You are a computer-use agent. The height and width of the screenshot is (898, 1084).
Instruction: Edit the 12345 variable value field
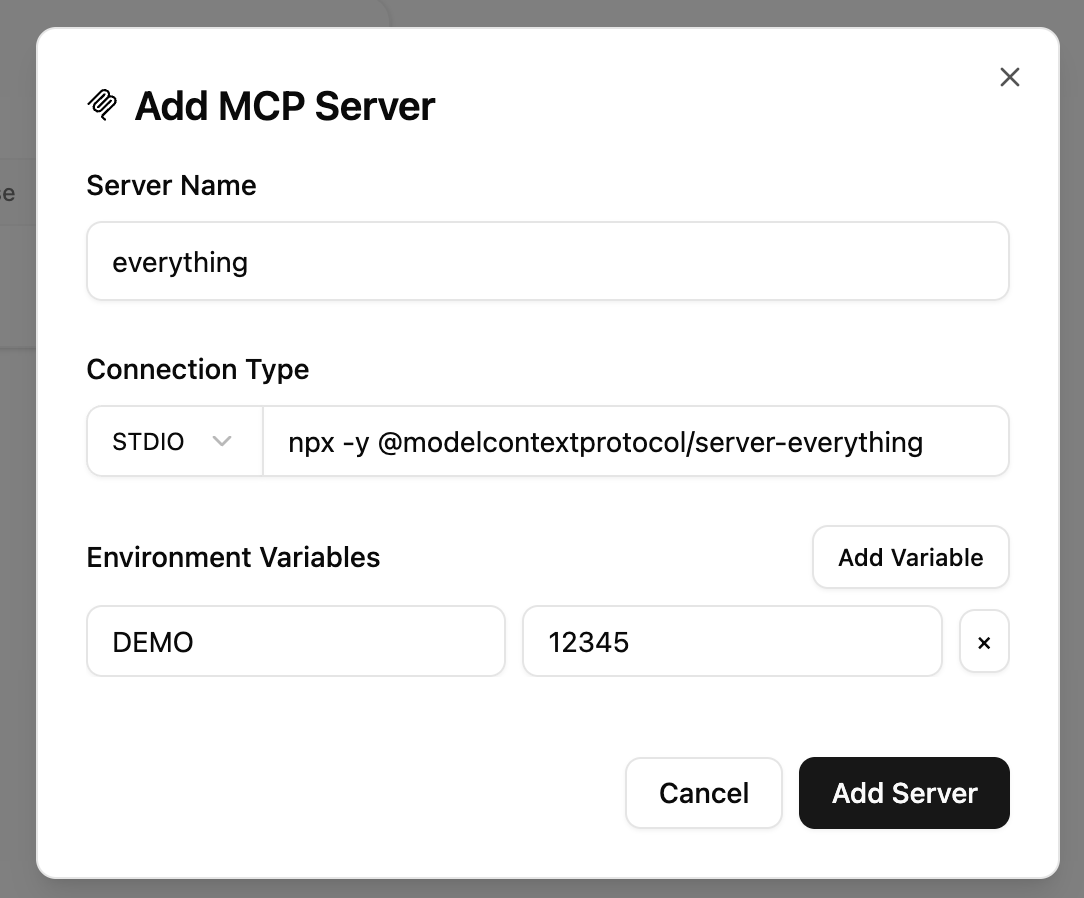pyautogui.click(x=732, y=642)
